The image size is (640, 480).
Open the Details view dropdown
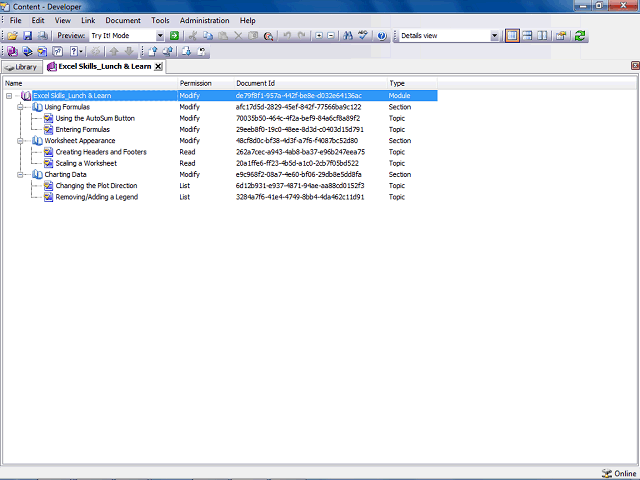pyautogui.click(x=494, y=36)
